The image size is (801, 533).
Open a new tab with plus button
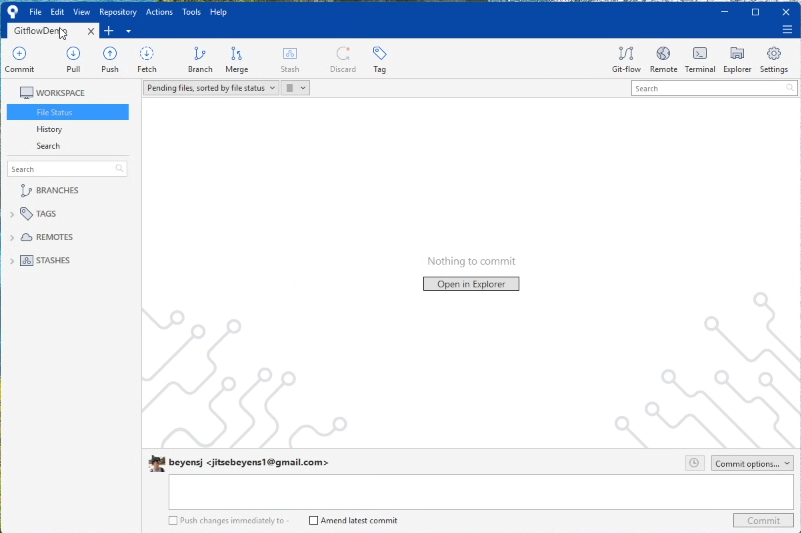coord(109,31)
